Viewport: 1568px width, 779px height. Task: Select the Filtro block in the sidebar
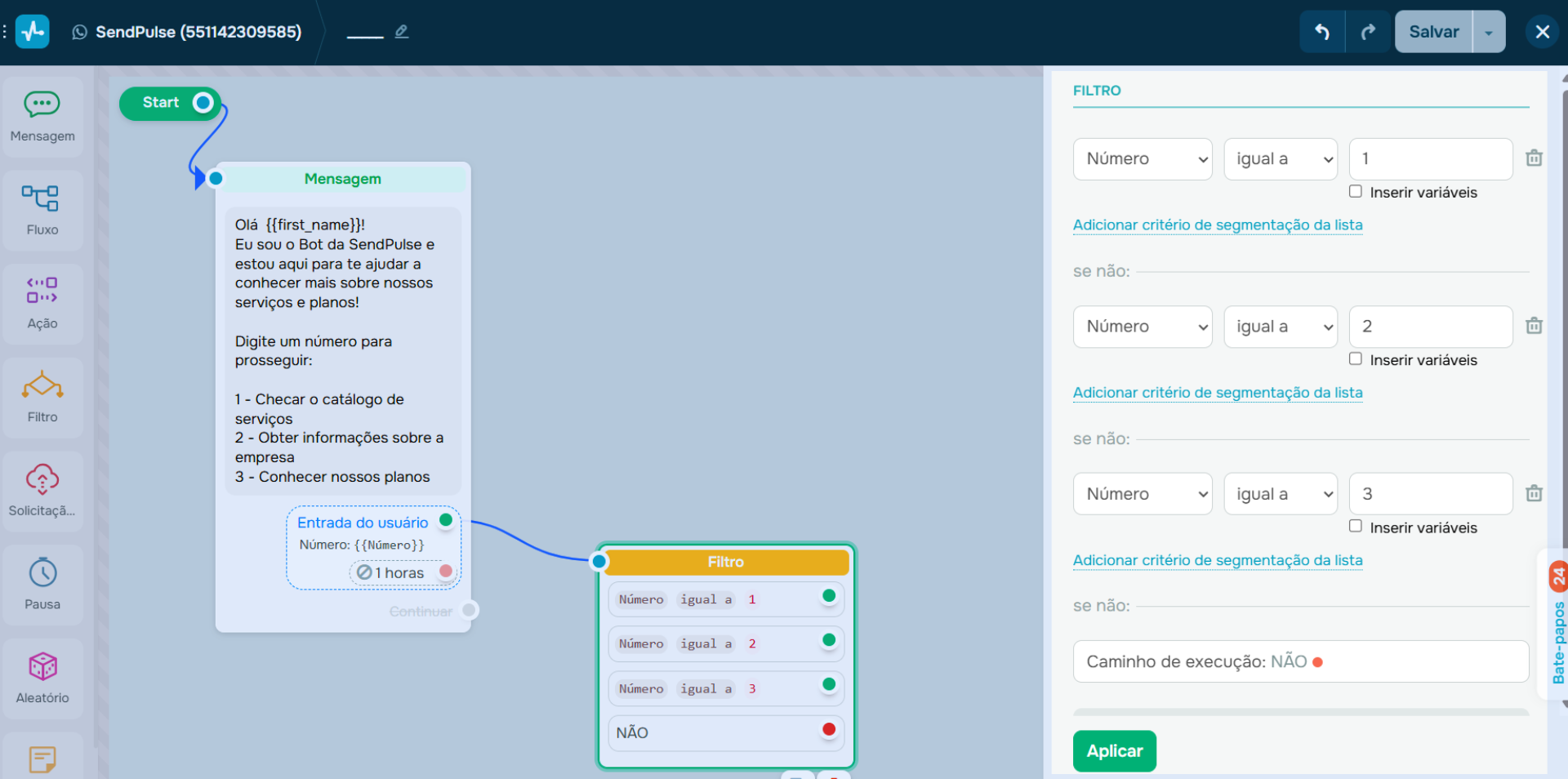click(x=42, y=398)
